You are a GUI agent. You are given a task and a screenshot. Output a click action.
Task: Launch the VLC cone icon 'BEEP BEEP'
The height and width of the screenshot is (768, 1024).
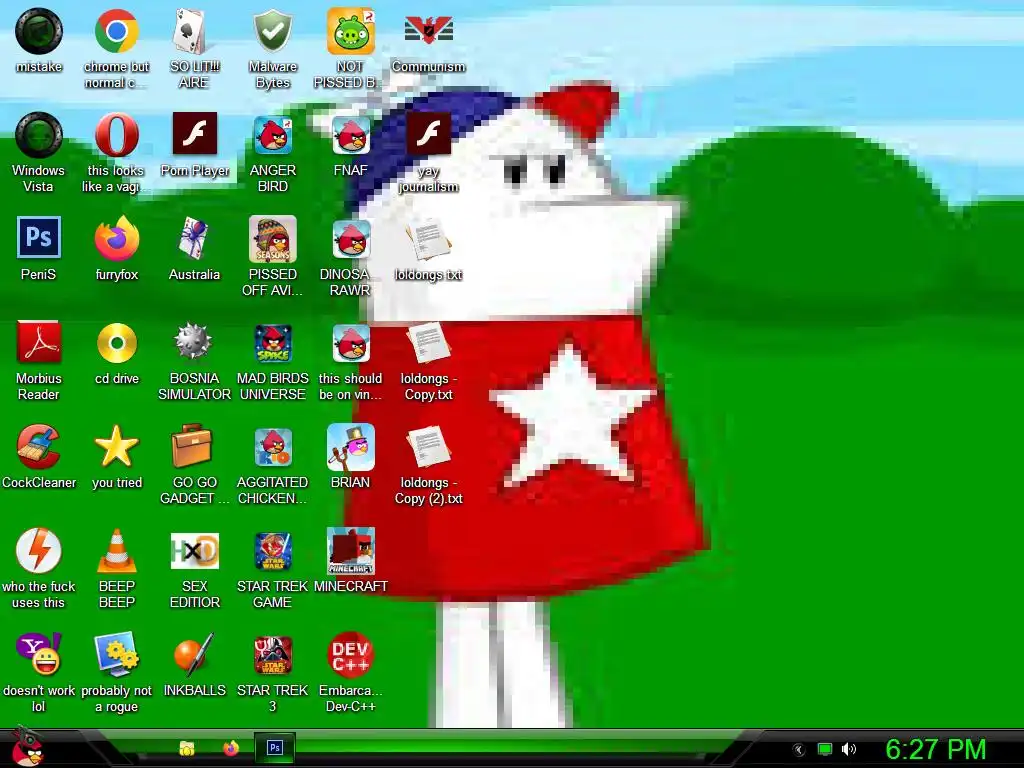coord(116,551)
